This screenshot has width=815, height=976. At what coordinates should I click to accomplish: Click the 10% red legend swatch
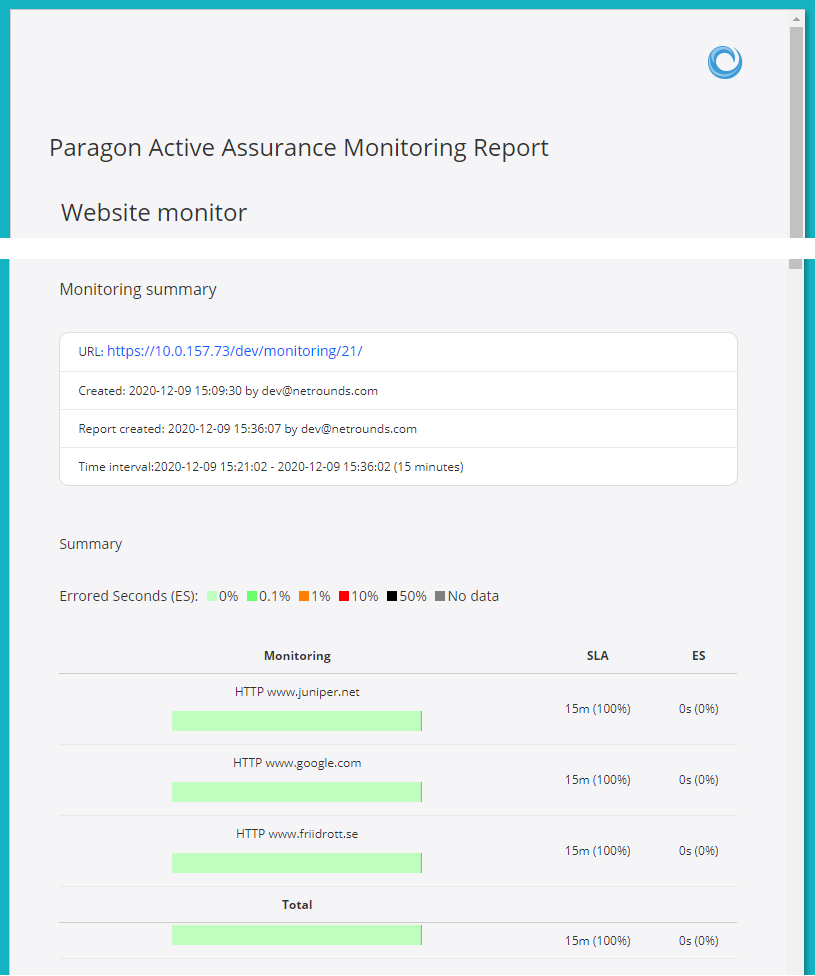click(344, 596)
